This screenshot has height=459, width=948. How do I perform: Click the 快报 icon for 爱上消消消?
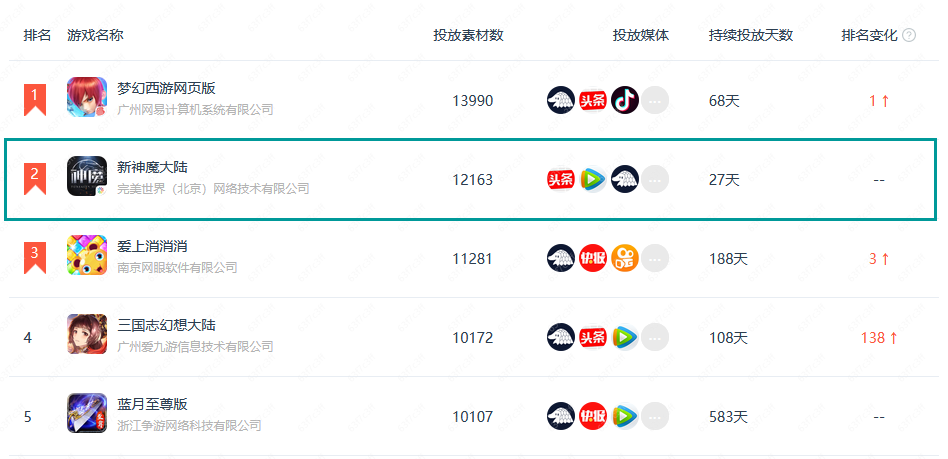[593, 258]
